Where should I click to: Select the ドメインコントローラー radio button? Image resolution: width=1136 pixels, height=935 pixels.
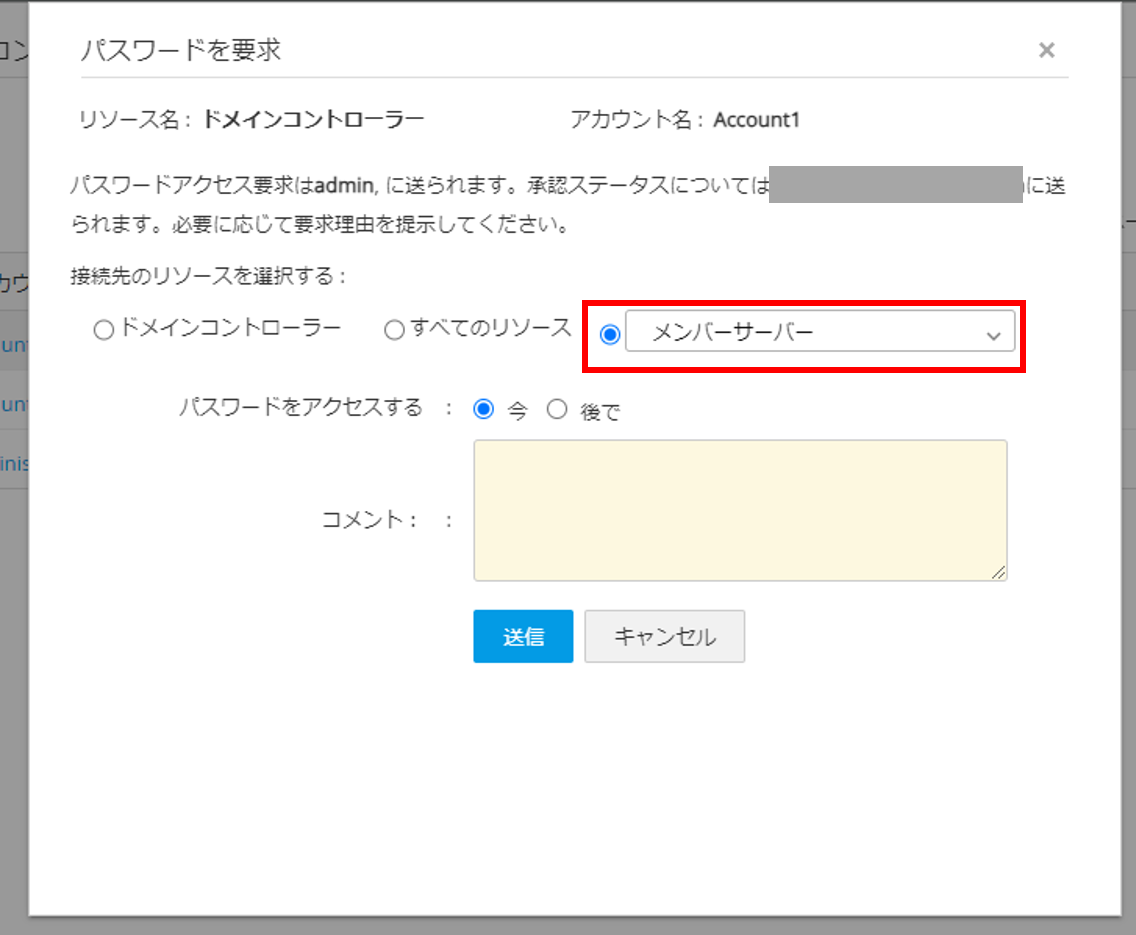click(103, 331)
